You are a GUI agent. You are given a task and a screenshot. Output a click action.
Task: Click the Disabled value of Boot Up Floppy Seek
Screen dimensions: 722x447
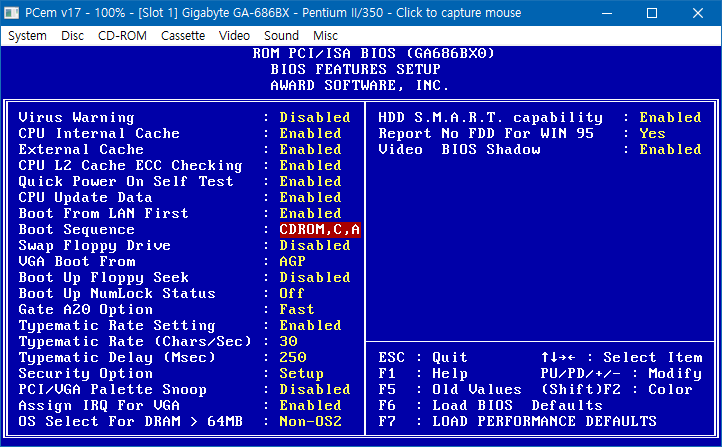coord(315,278)
